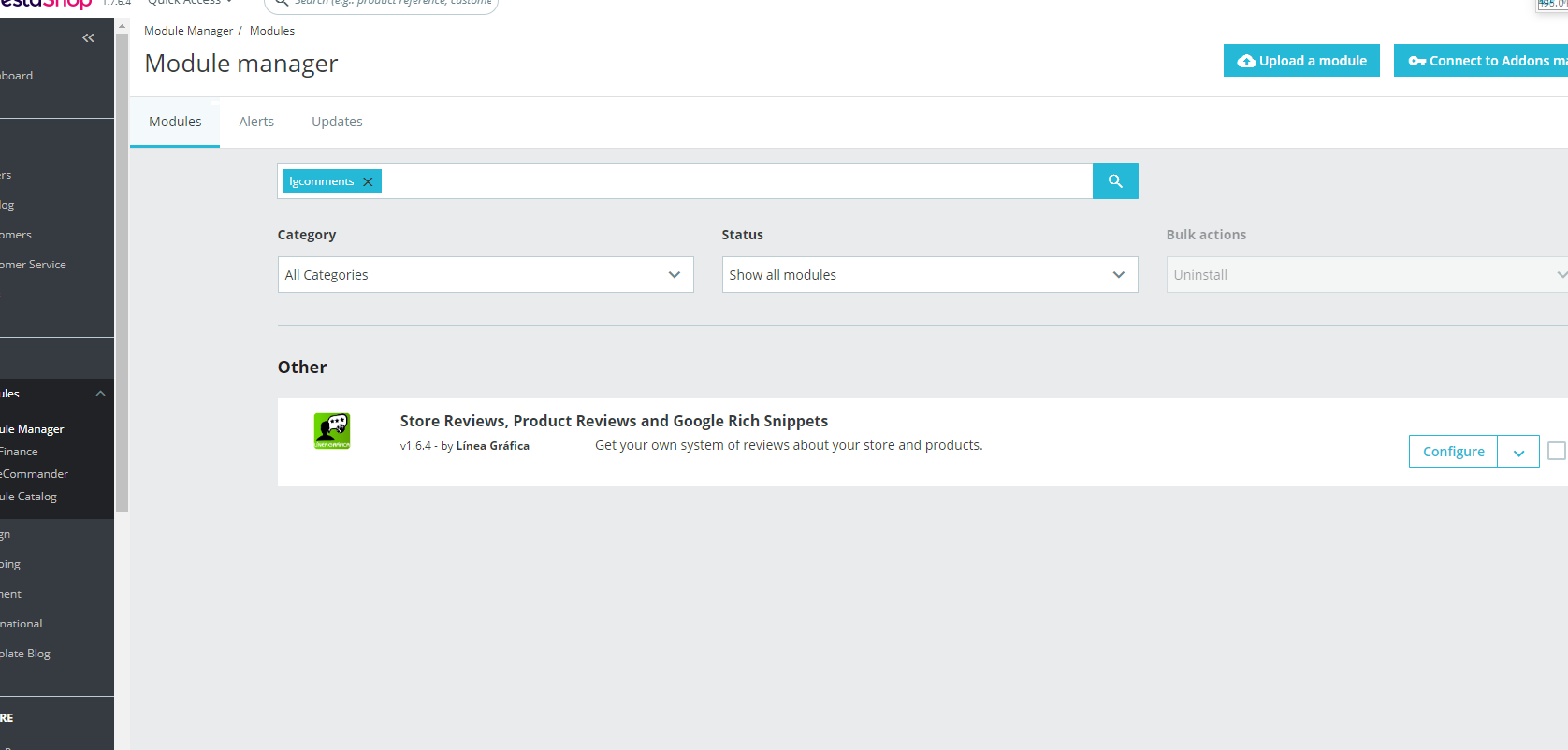Viewport: 1568px width, 750px height.
Task: Open Module Catalog in the sidebar
Action: pos(28,497)
